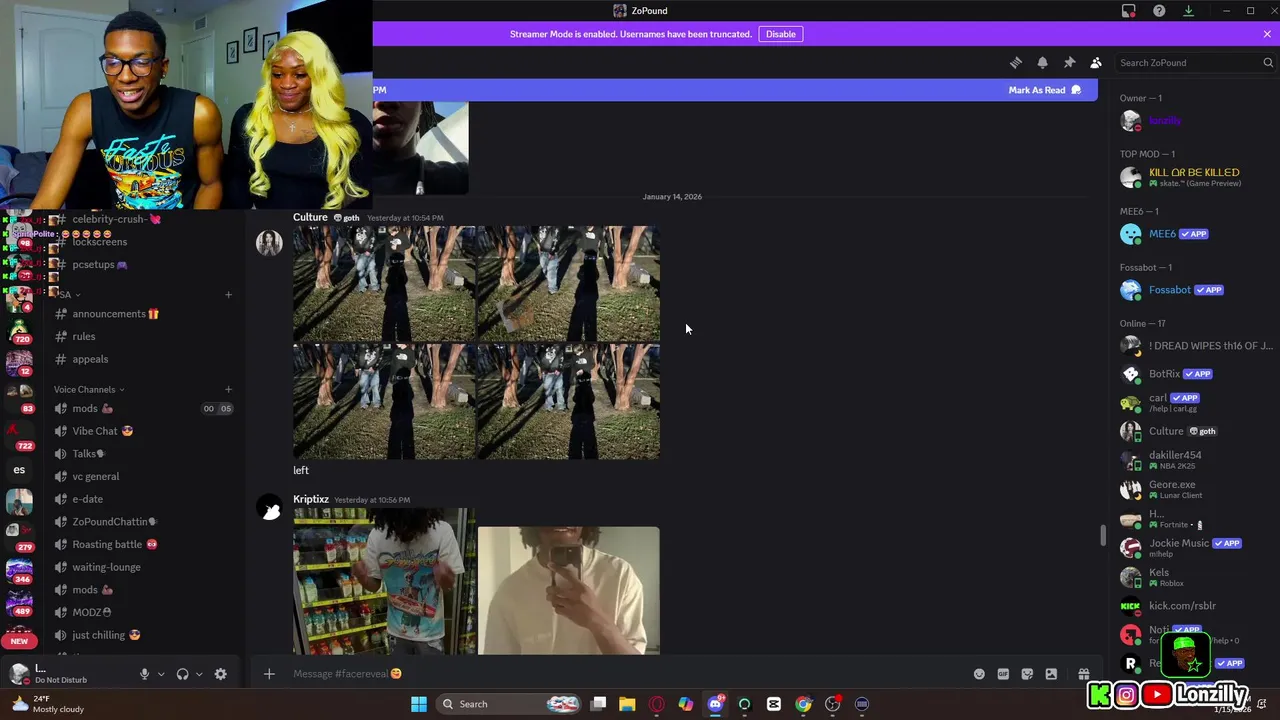Click Mark As Read

point(1045,90)
